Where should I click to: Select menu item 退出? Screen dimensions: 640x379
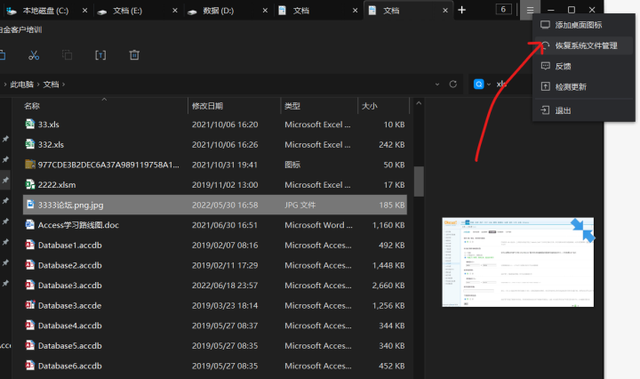[x=583, y=110]
